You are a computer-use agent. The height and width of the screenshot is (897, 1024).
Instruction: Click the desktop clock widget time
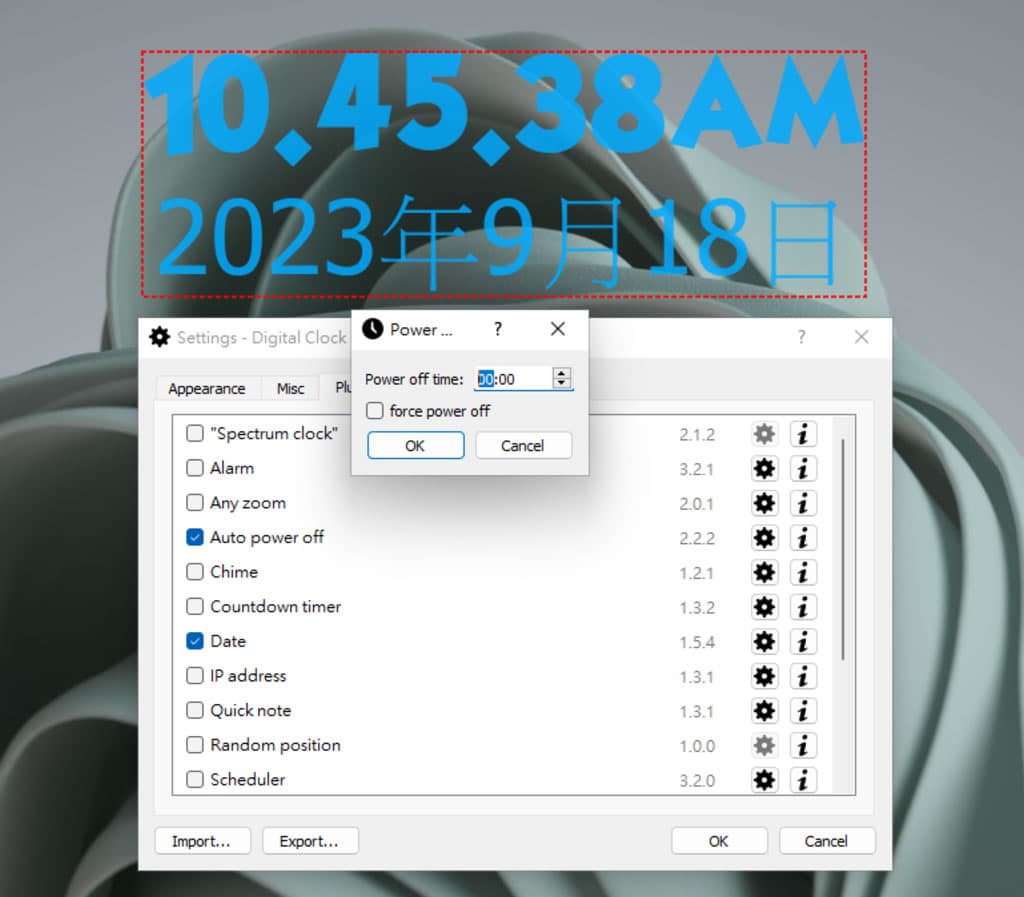(504, 108)
